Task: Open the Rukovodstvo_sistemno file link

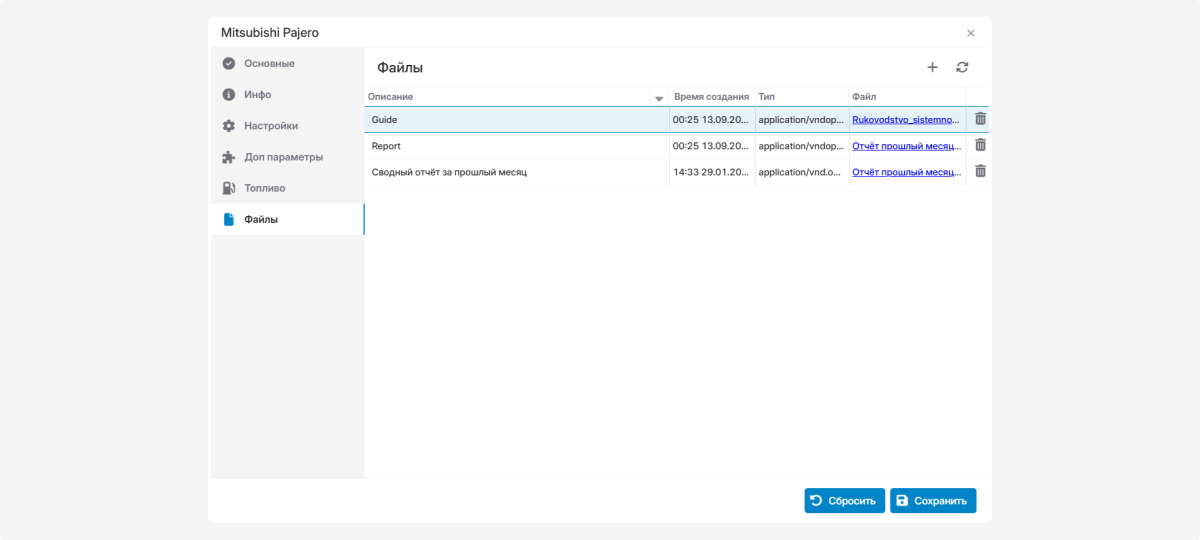Action: coord(905,119)
